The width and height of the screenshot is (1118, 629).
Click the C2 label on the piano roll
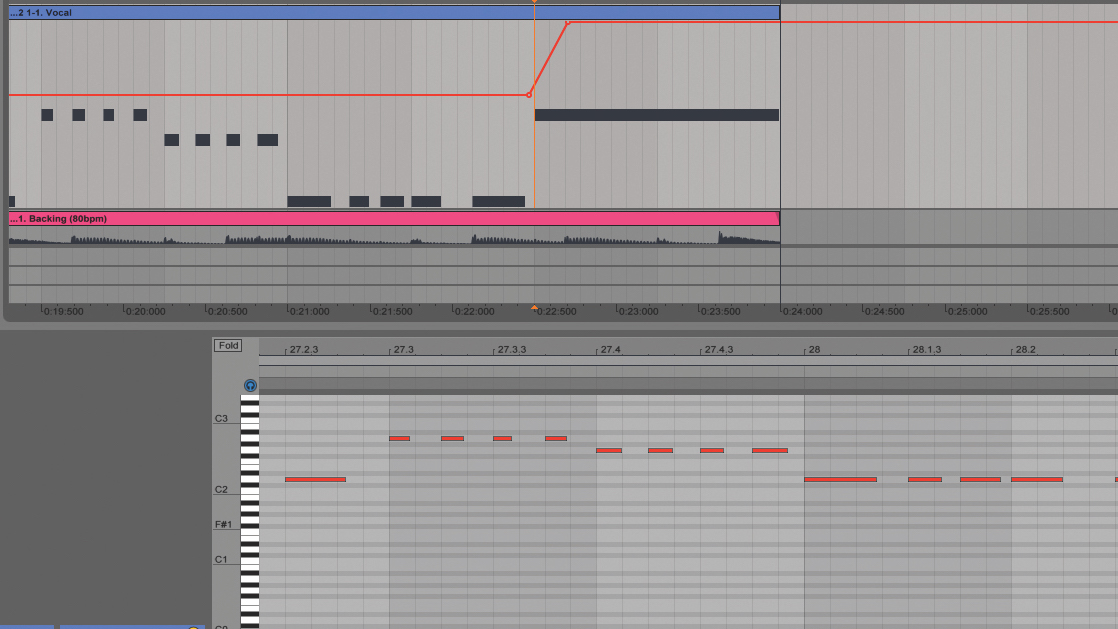(221, 489)
